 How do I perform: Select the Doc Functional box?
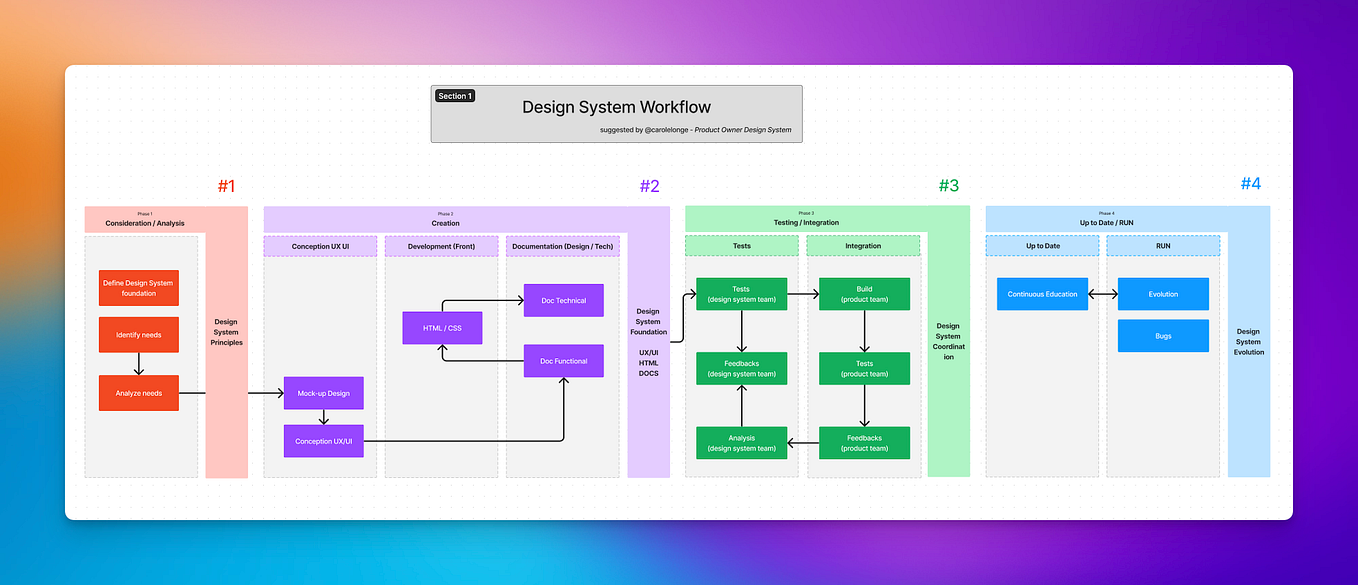pos(563,361)
